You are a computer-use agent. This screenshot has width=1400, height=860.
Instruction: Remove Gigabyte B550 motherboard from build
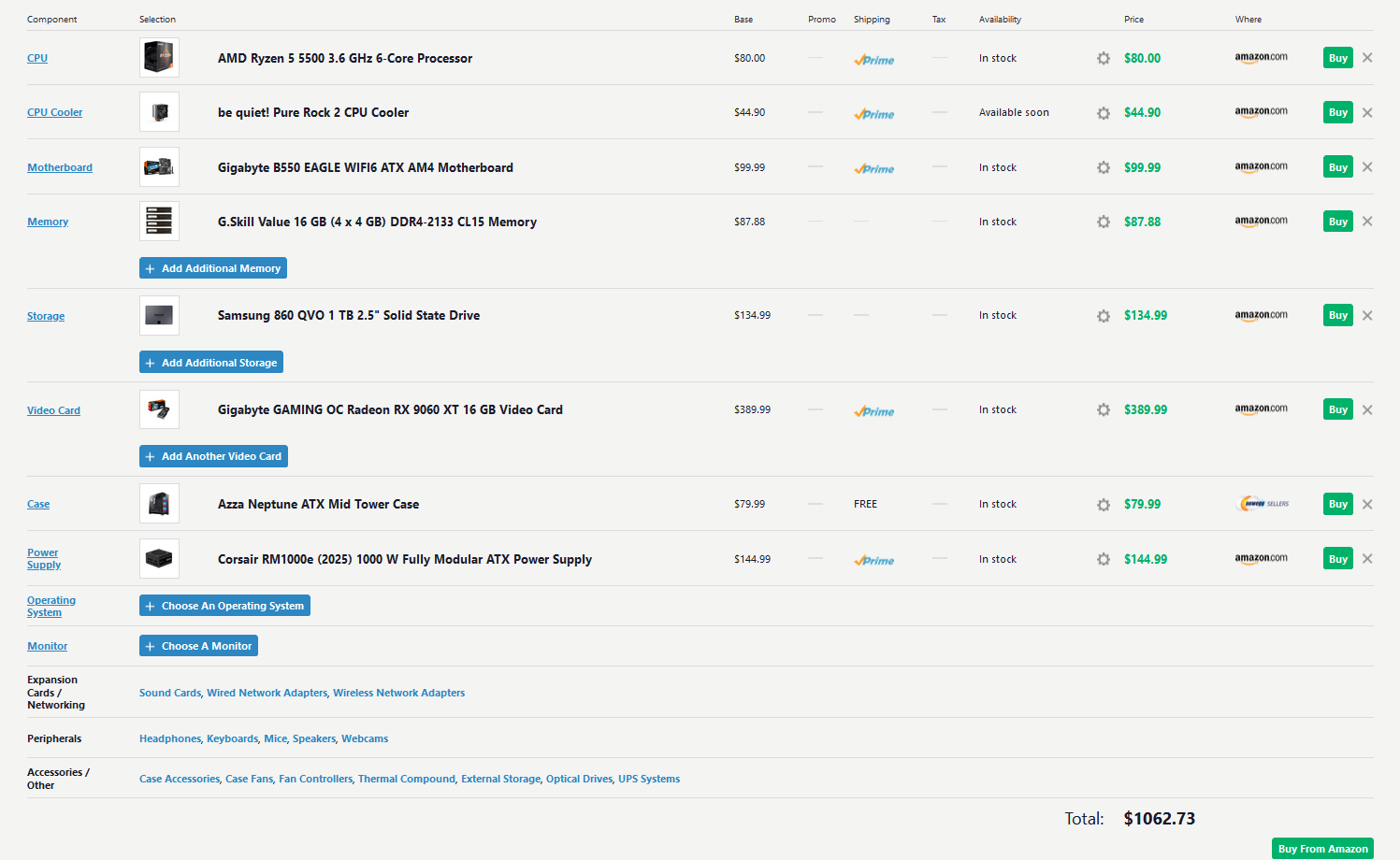[1367, 167]
